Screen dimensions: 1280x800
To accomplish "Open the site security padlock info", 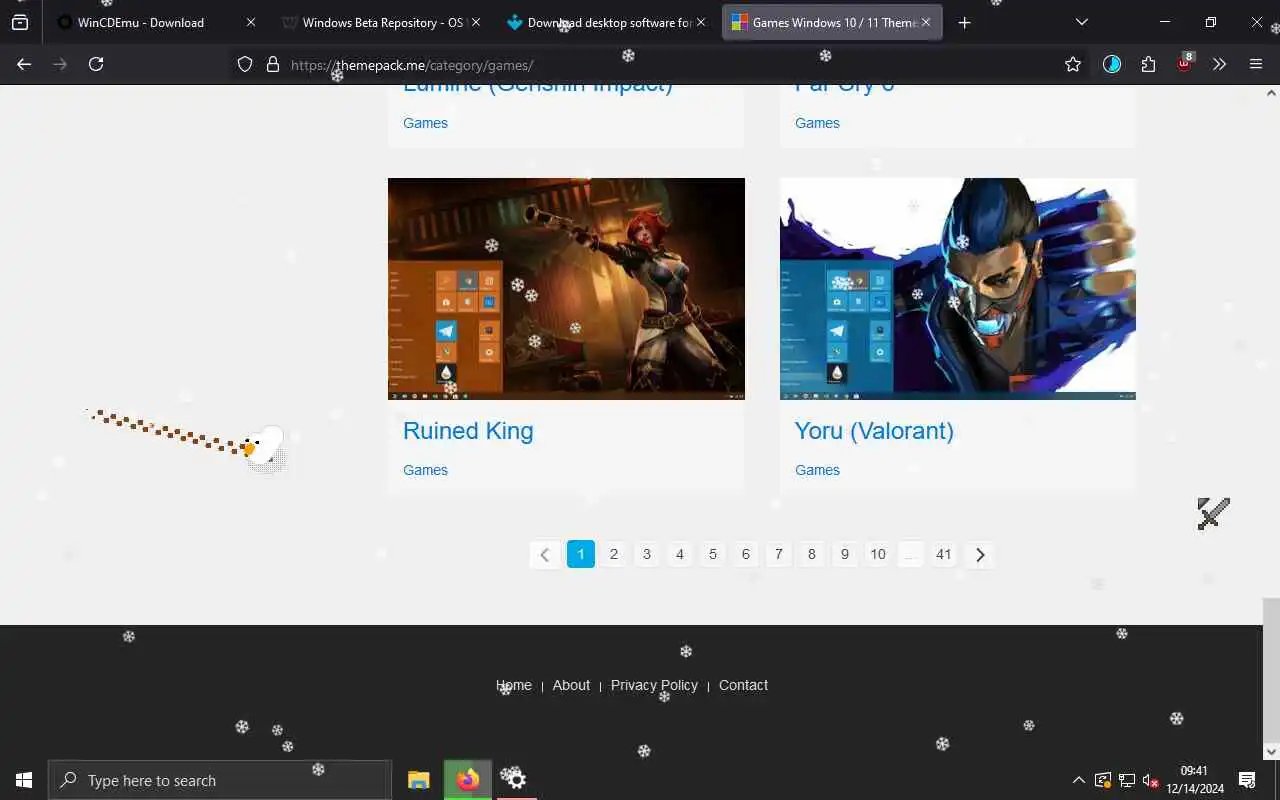I will [x=273, y=64].
